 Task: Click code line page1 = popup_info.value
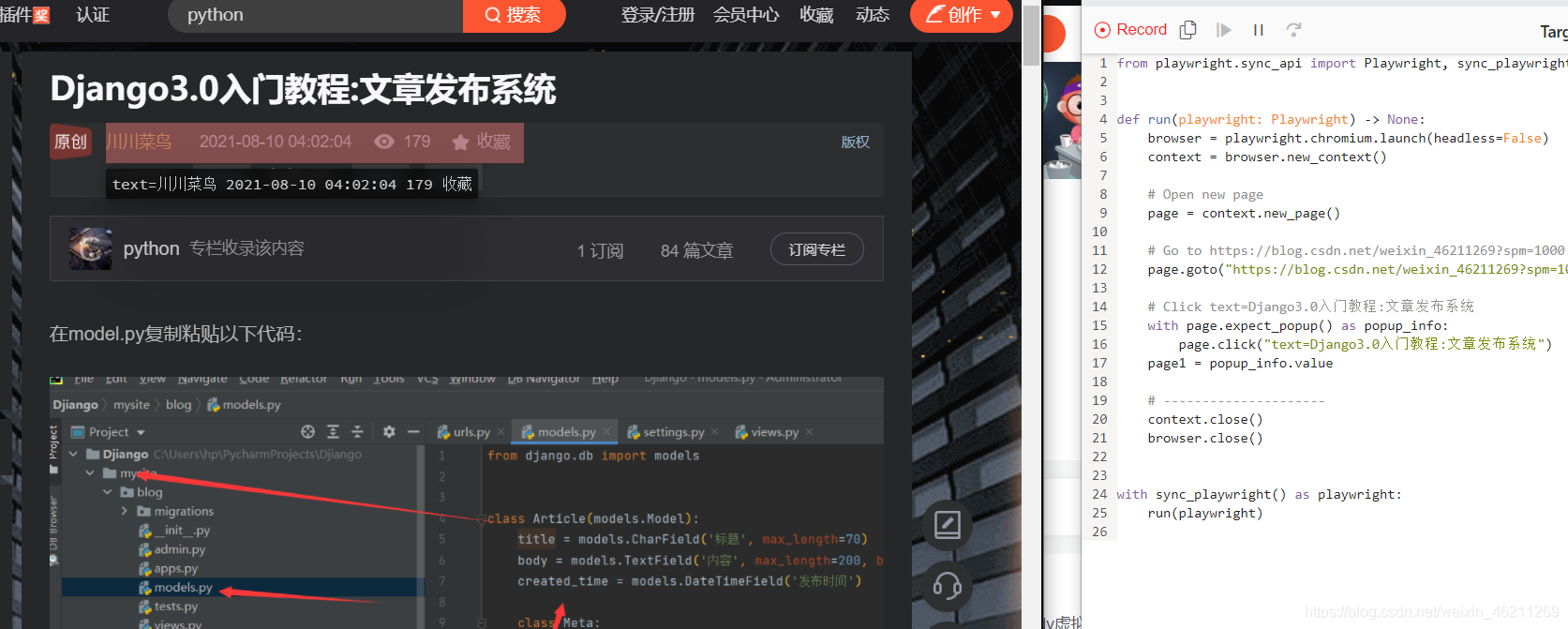[x=1240, y=363]
